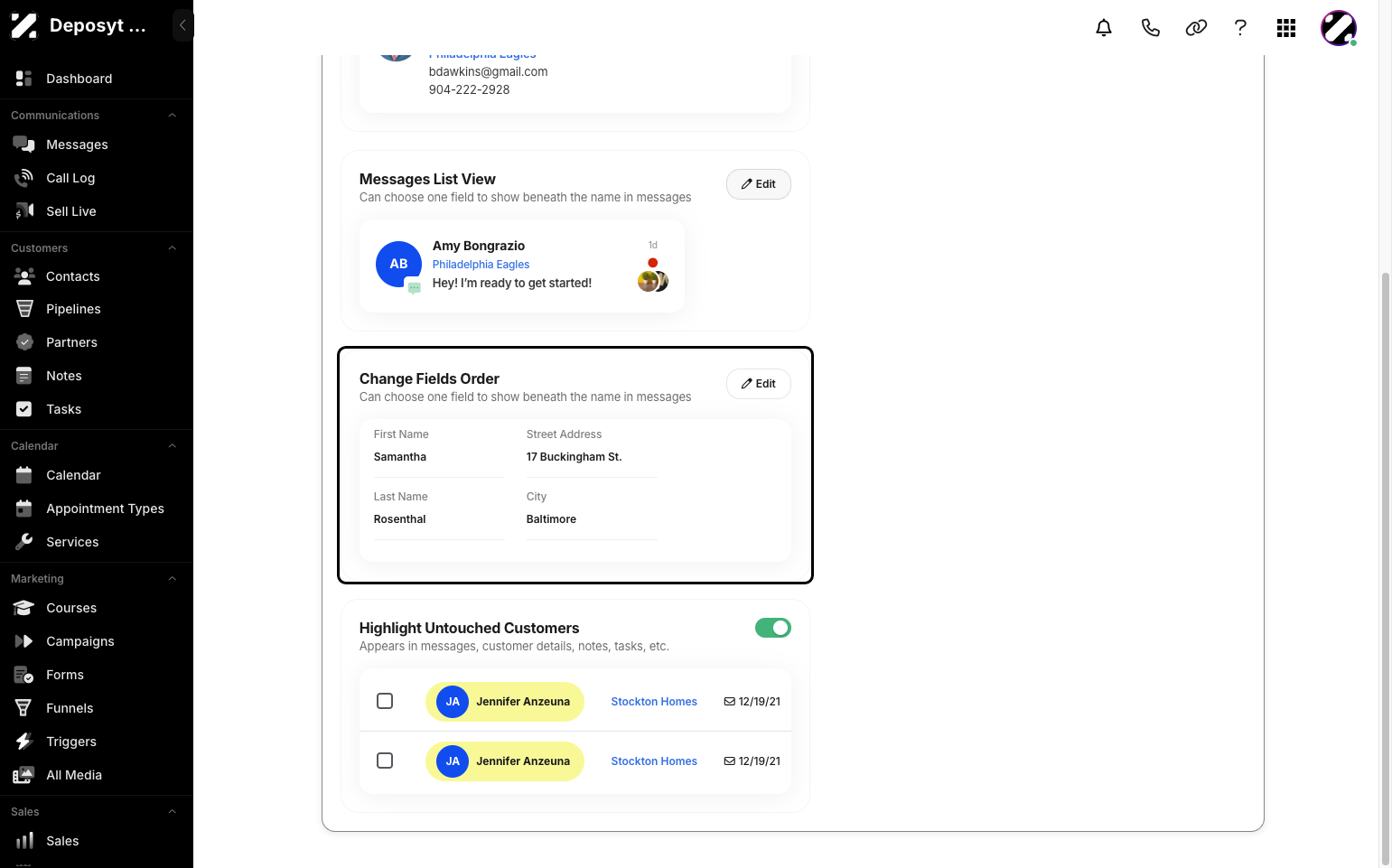Click first row 12/19/21 email date
This screenshot has width=1392, height=868.
pyautogui.click(x=752, y=702)
